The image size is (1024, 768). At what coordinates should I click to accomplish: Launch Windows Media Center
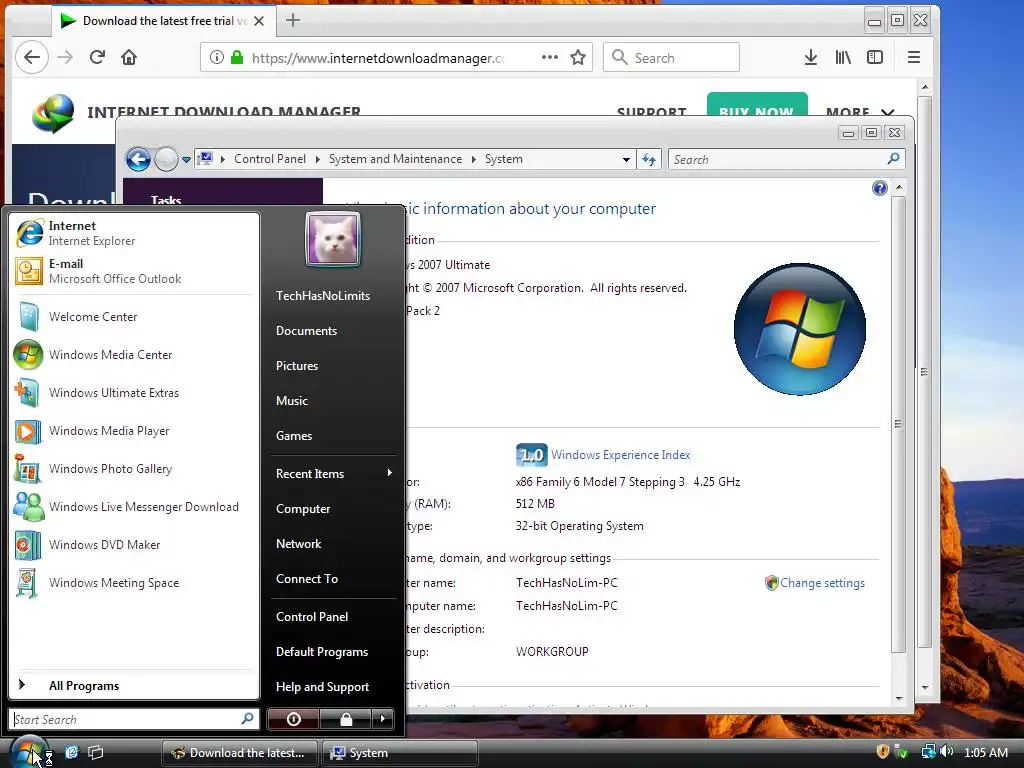[x=134, y=355]
